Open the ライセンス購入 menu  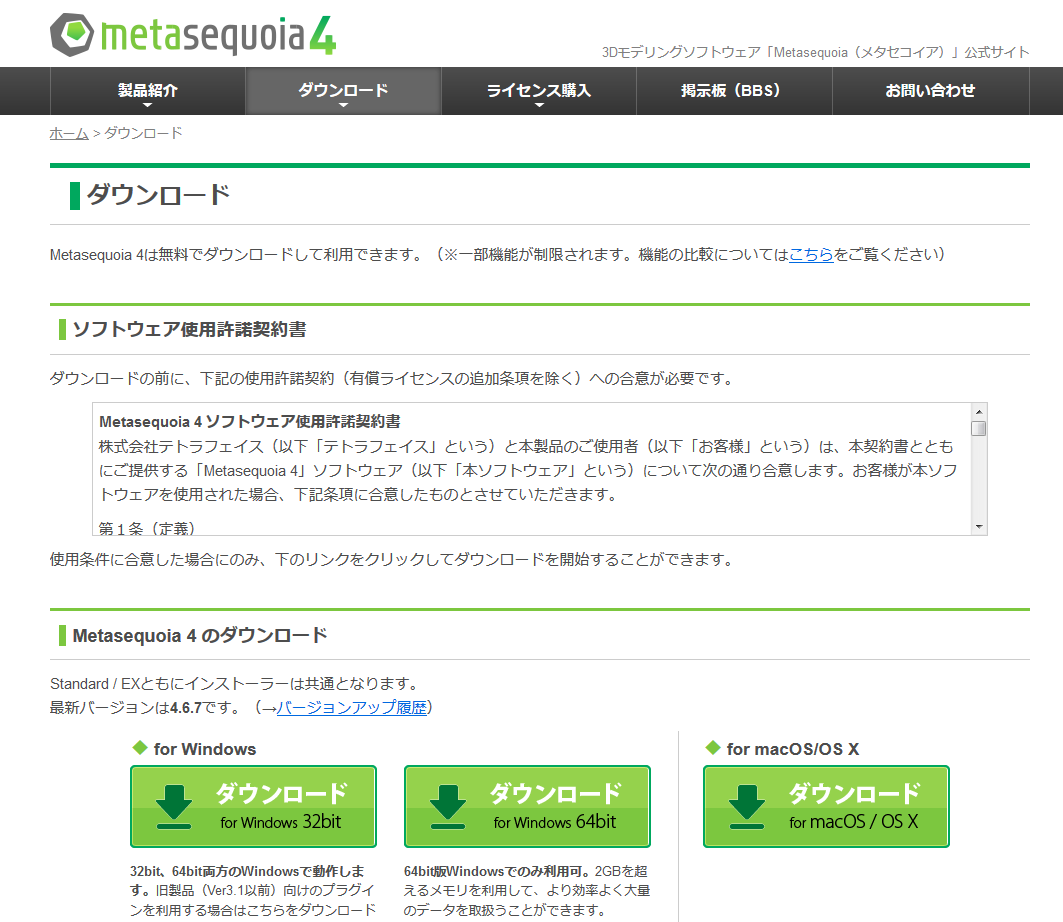(539, 91)
